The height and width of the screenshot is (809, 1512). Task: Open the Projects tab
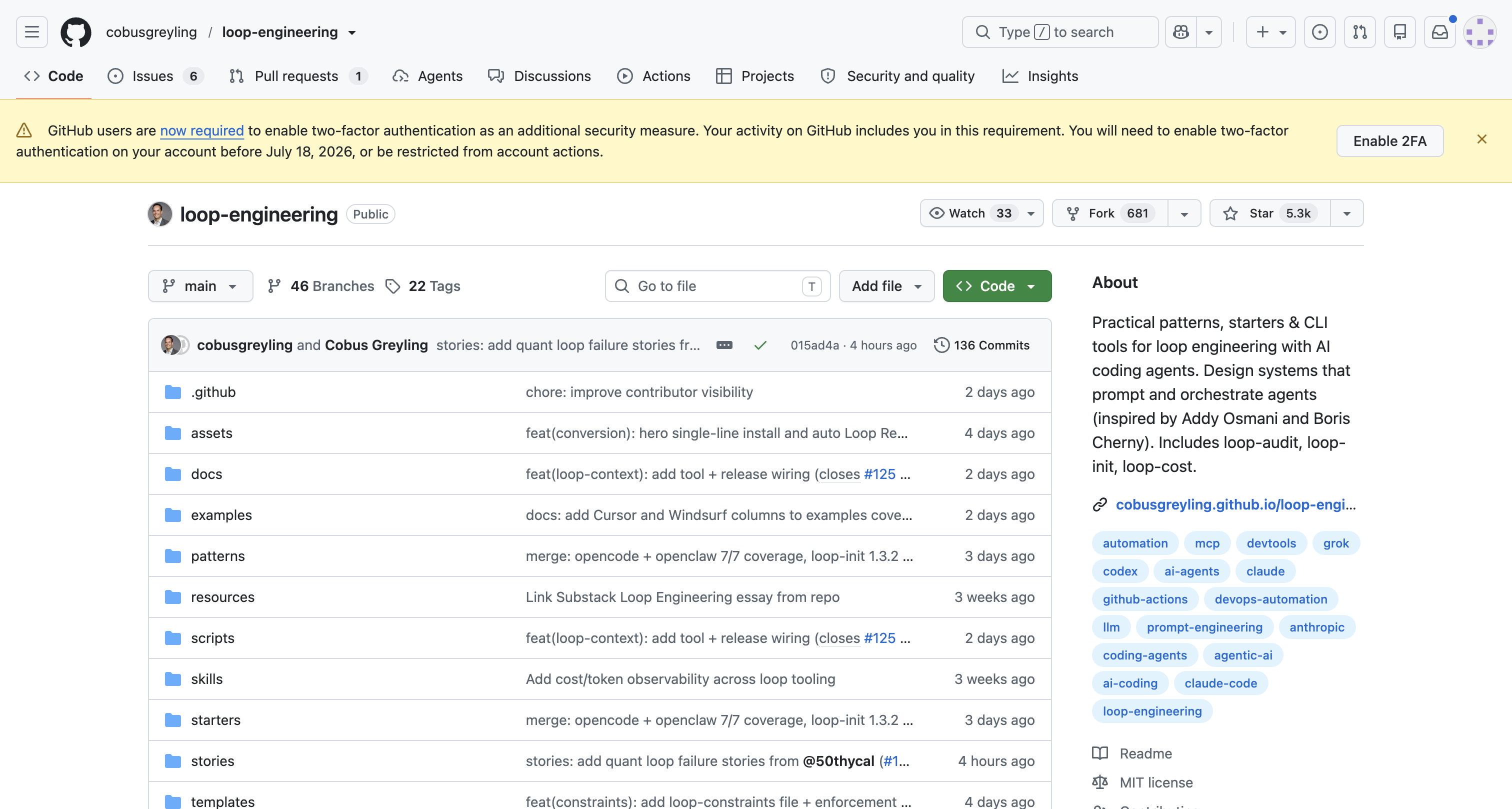click(755, 75)
